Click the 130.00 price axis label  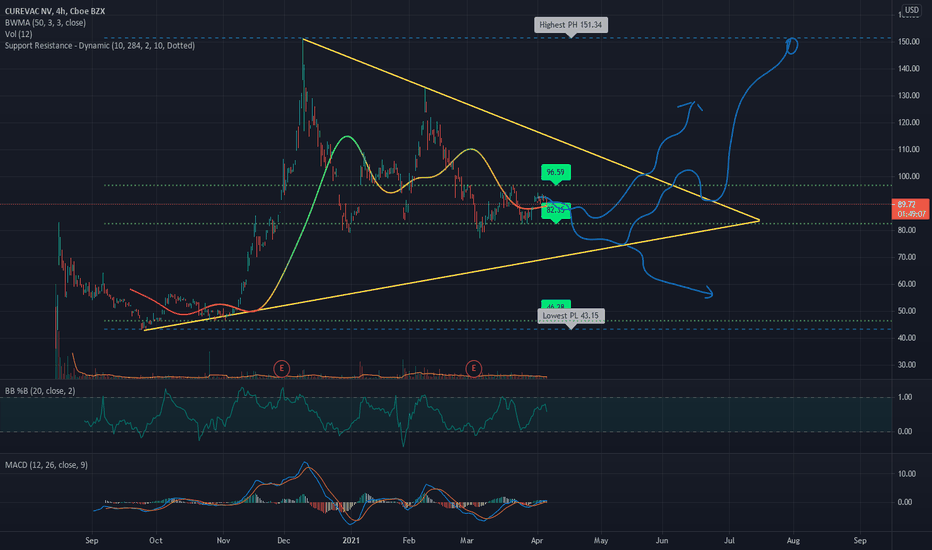(x=909, y=95)
